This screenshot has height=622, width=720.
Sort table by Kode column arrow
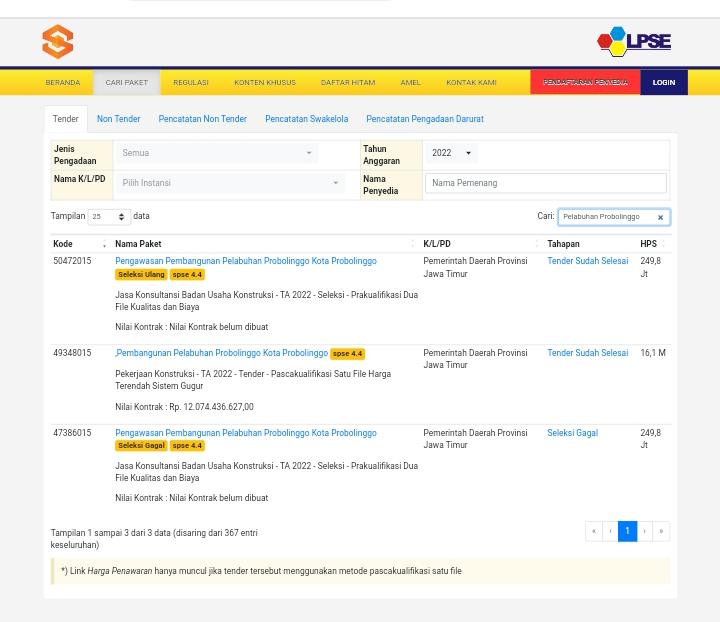(x=103, y=244)
